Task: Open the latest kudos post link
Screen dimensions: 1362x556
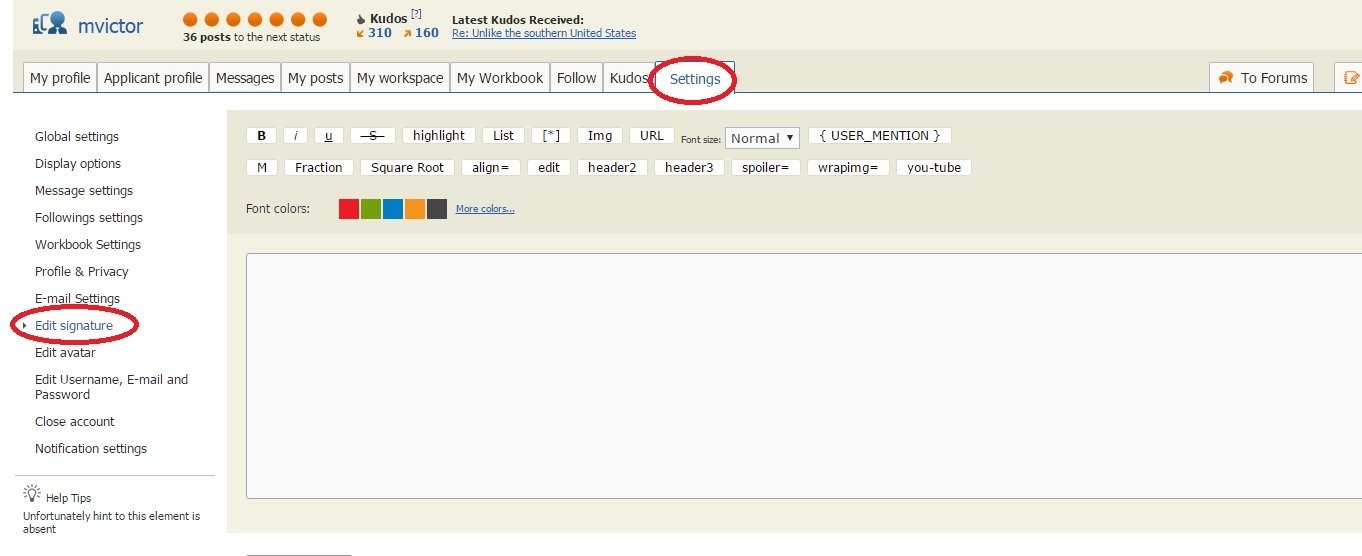Action: (x=543, y=33)
